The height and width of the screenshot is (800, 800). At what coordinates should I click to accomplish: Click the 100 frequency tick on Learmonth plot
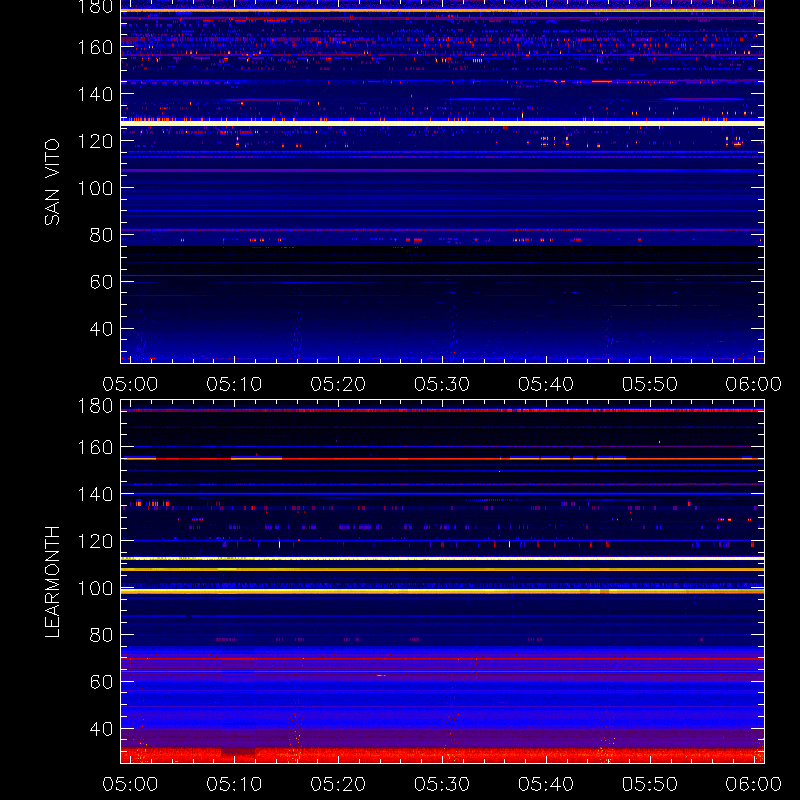[95, 588]
